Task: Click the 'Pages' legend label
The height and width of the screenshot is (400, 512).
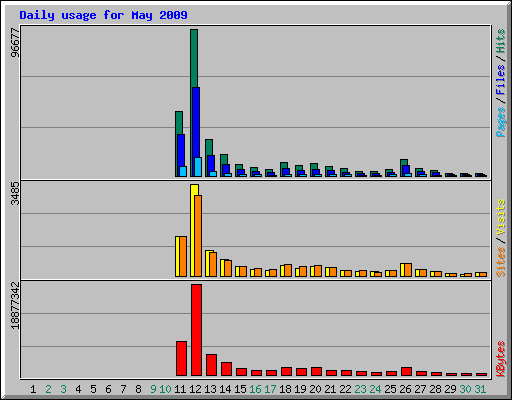Action: point(501,122)
